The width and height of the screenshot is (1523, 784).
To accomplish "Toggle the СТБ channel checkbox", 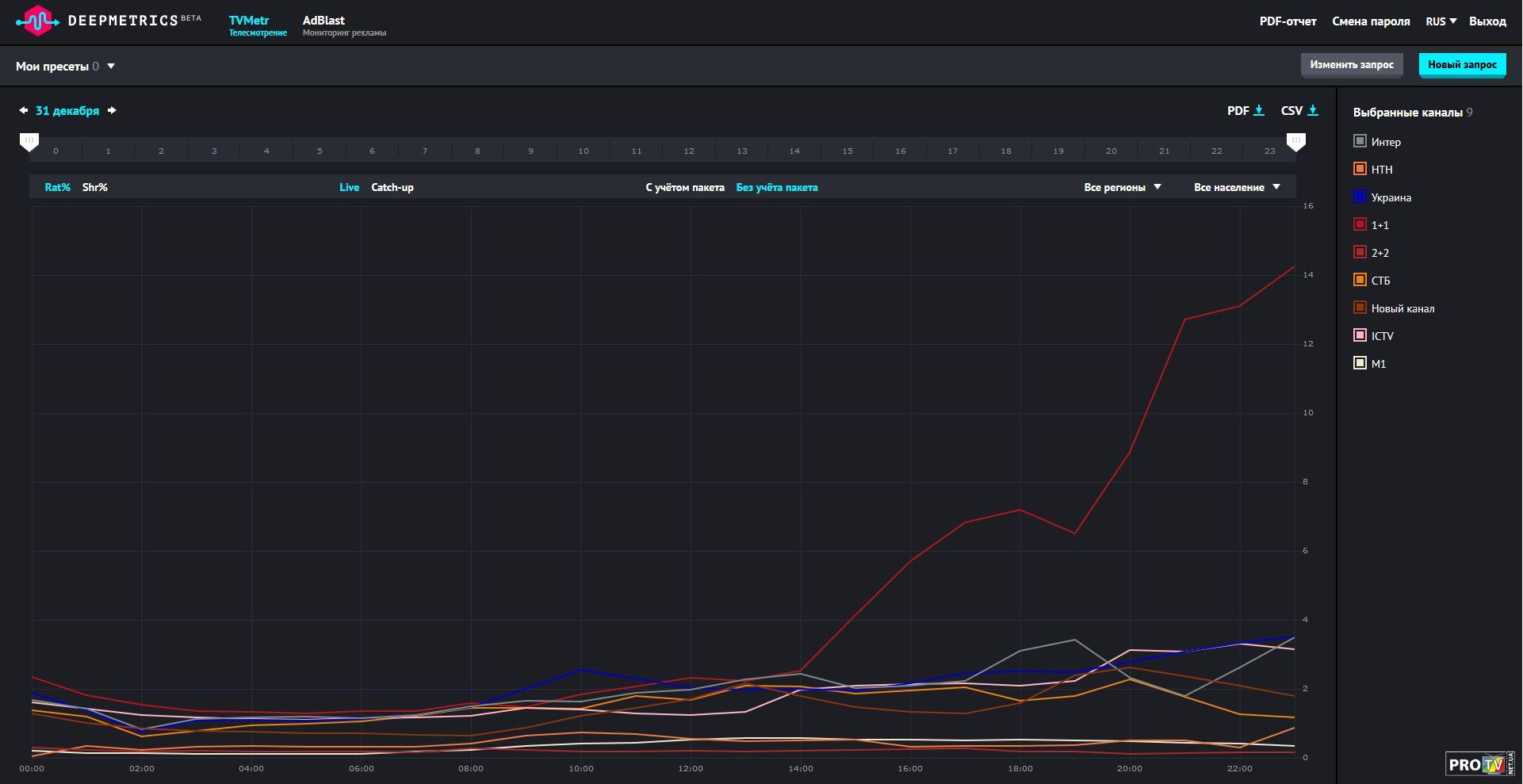I will tap(1360, 280).
